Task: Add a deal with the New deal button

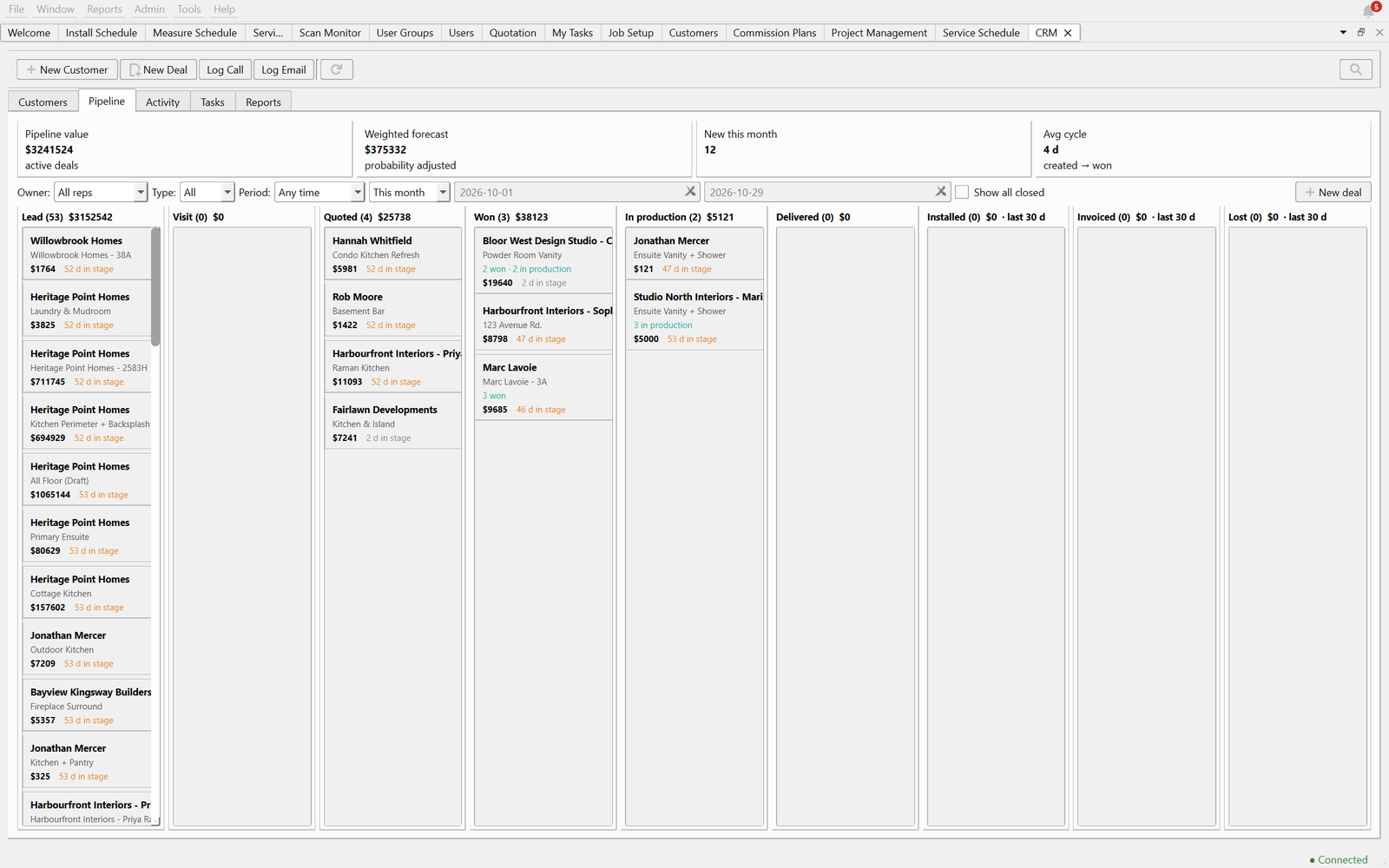Action: click(x=1333, y=192)
